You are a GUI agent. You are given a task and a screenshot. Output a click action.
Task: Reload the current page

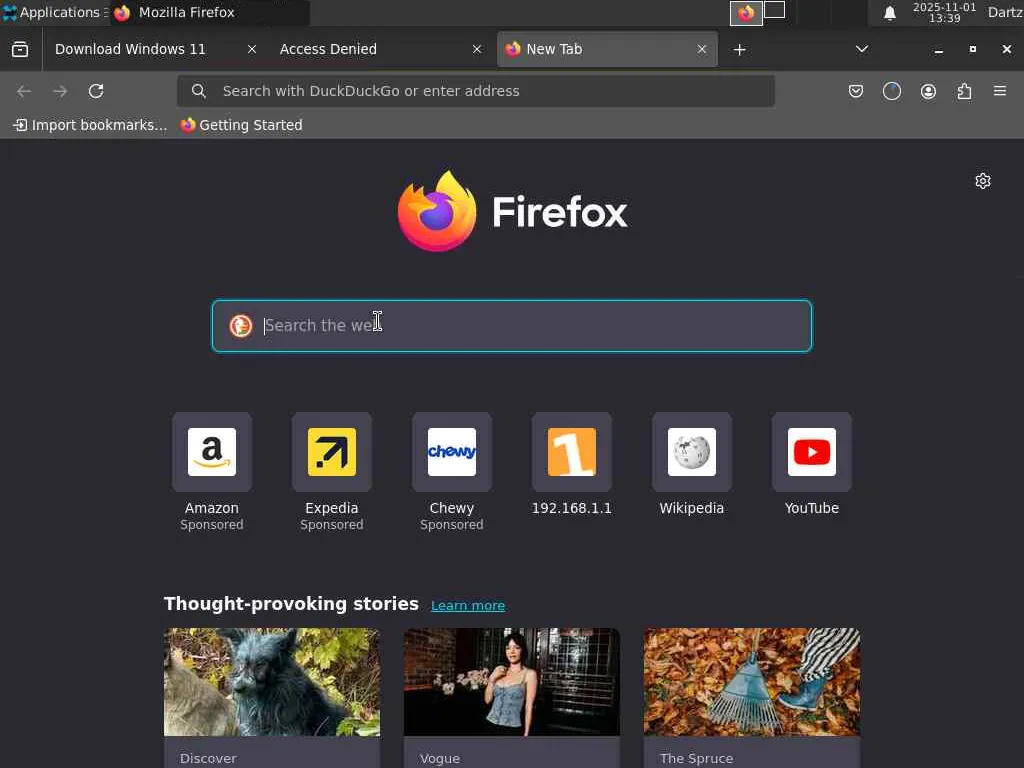point(96,91)
